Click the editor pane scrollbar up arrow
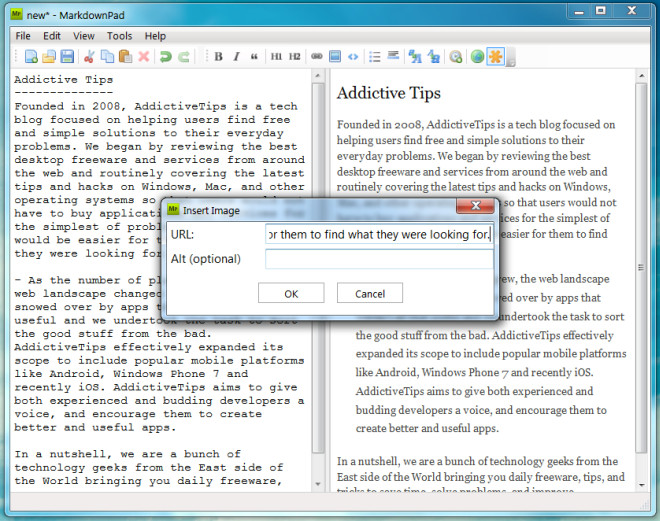 [x=318, y=76]
